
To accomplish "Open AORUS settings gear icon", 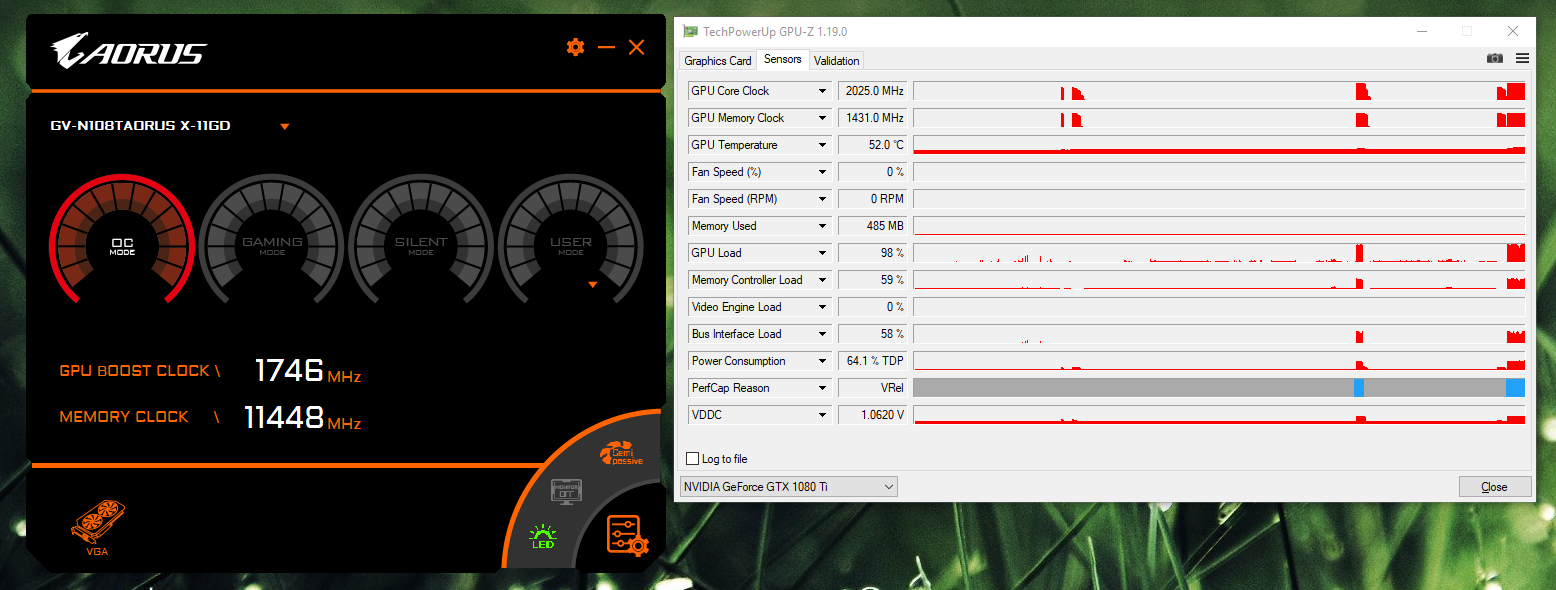I will tap(575, 47).
